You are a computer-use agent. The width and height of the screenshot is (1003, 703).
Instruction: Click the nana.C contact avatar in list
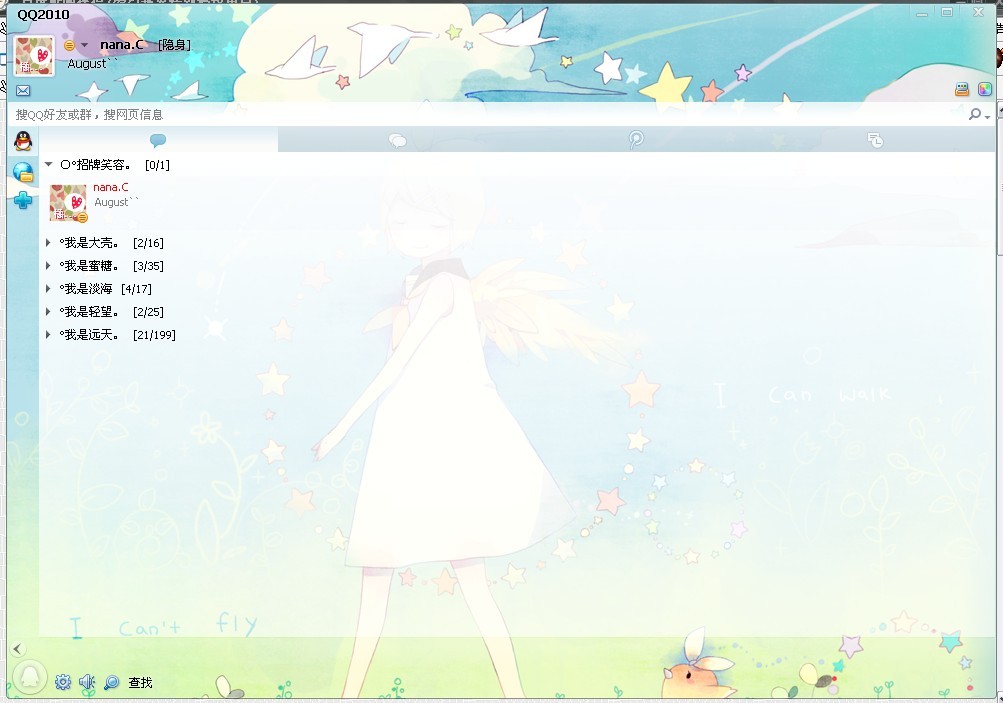(68, 203)
